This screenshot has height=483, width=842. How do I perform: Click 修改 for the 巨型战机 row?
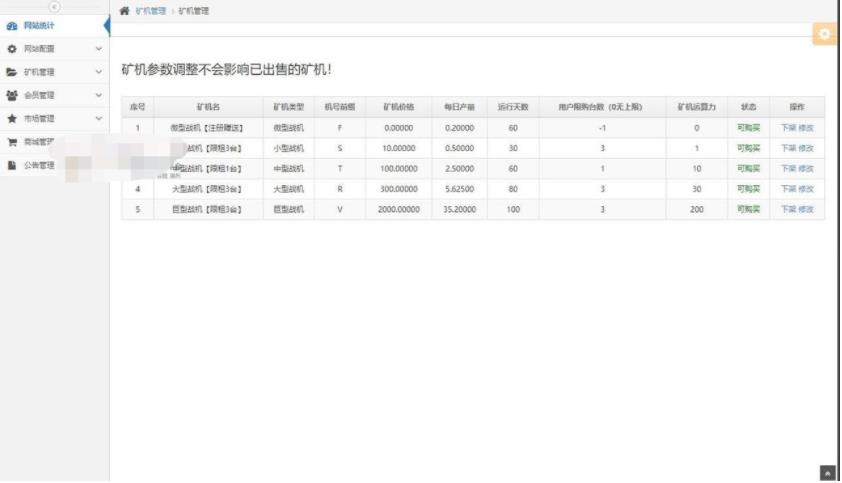click(806, 210)
